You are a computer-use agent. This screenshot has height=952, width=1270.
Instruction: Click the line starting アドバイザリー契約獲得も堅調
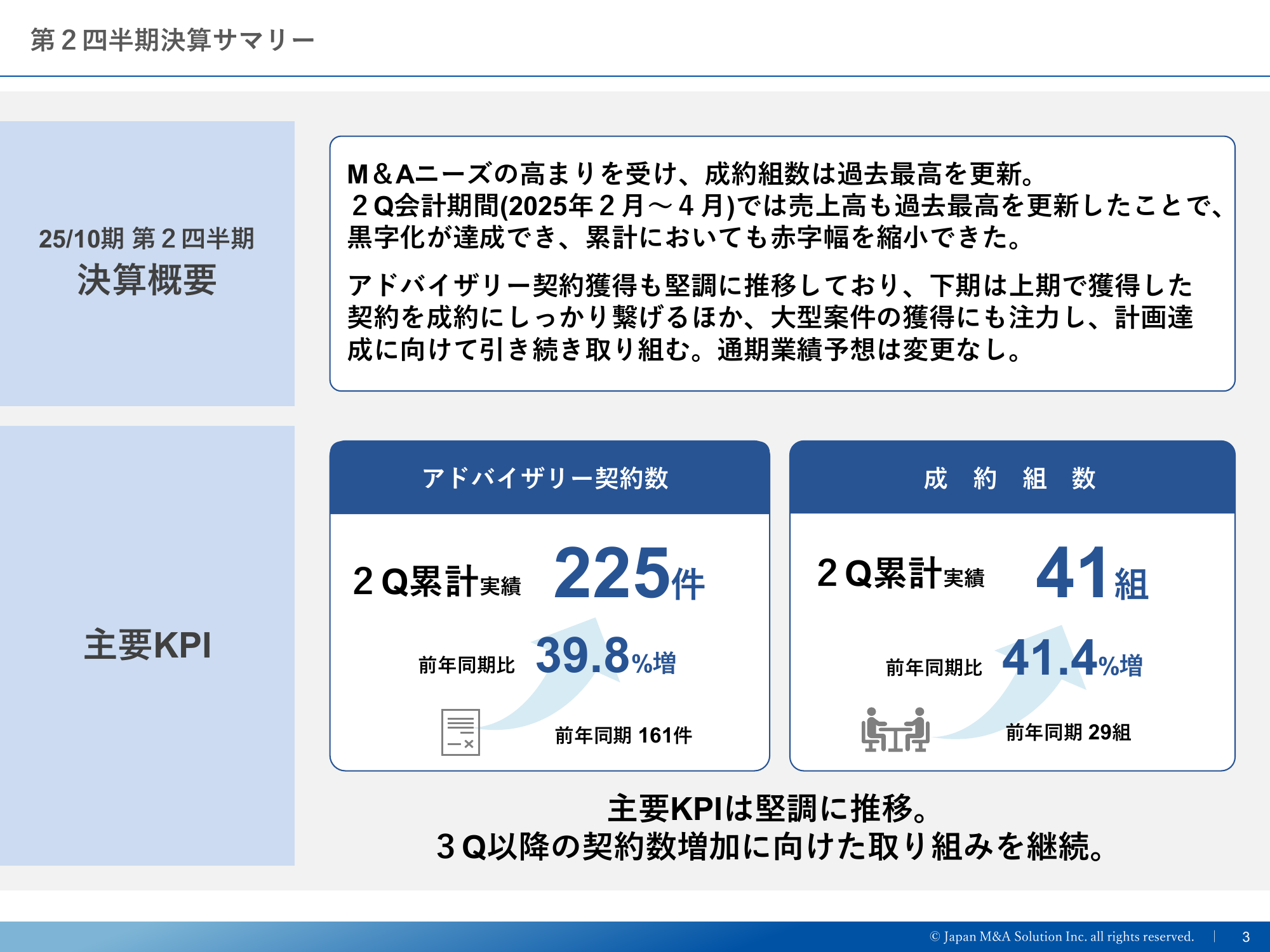click(x=770, y=286)
